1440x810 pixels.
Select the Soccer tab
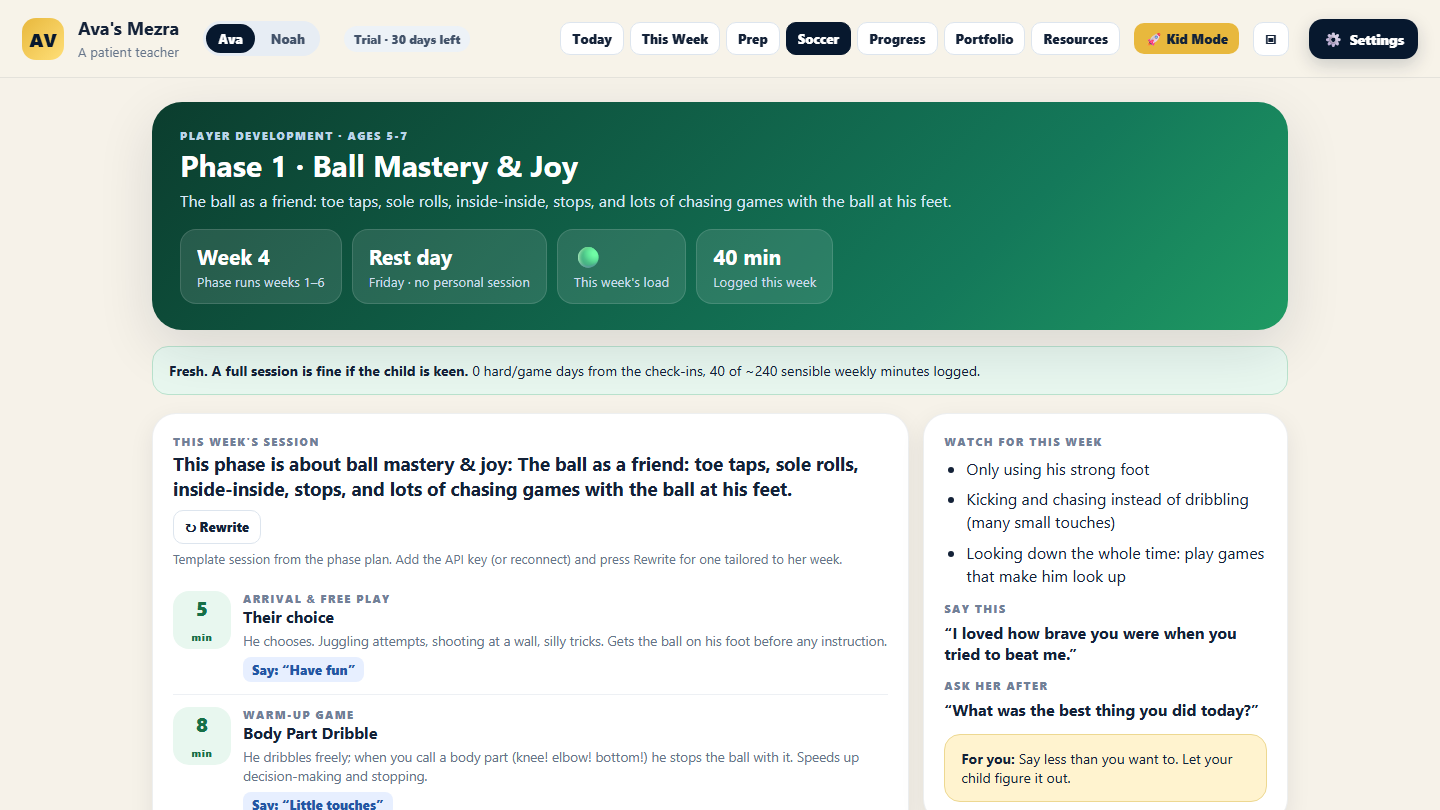(818, 39)
